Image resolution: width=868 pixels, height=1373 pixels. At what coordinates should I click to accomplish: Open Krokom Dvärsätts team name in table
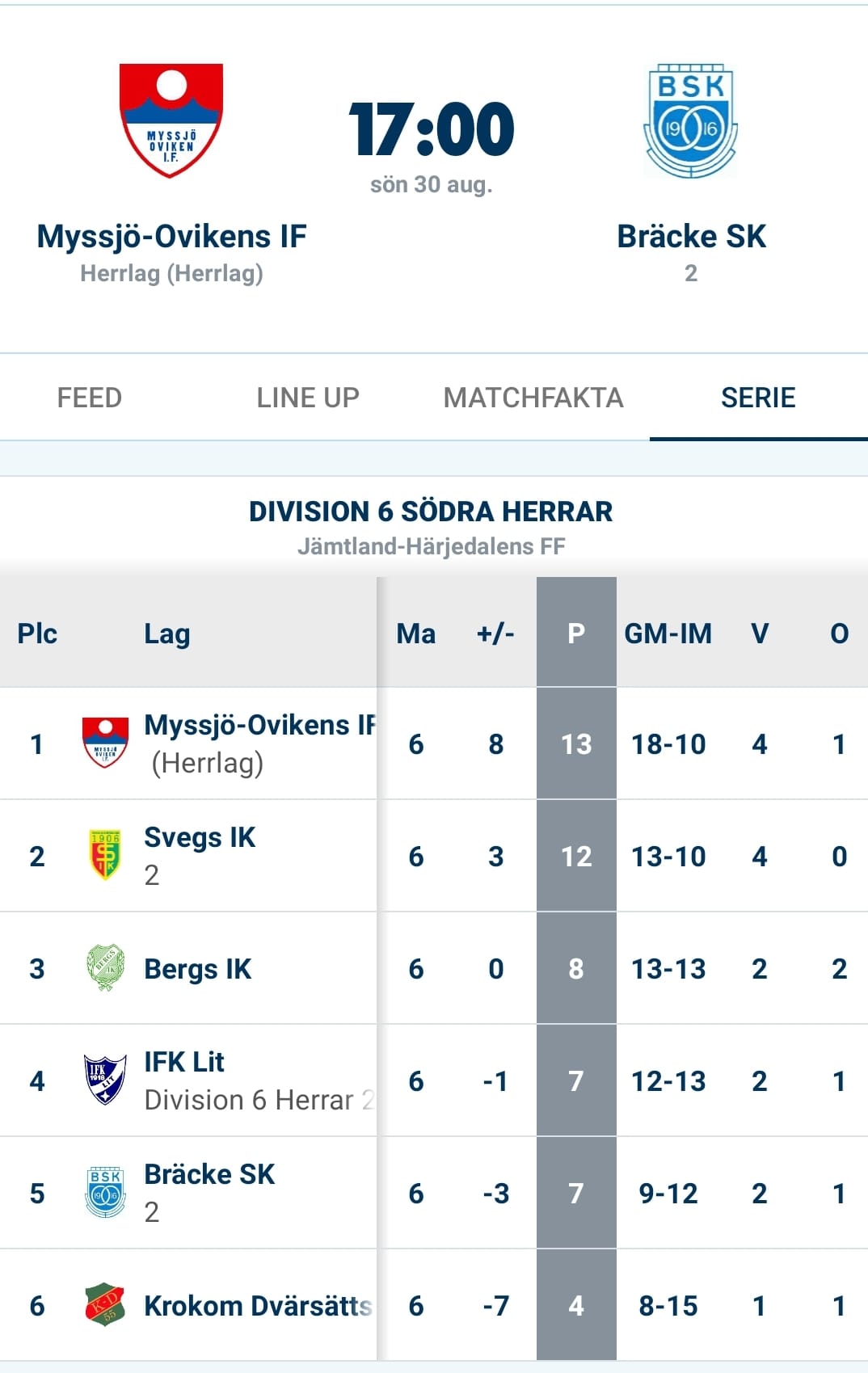pyautogui.click(x=258, y=1306)
